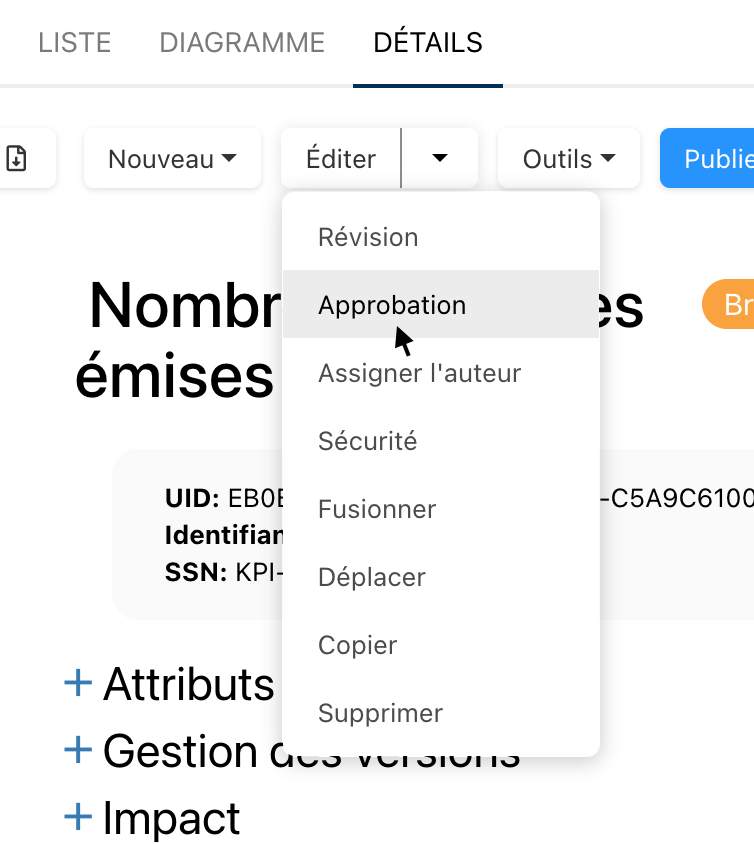Viewport: 754px width, 844px height.
Task: Select Fusionner menu option
Action: point(377,509)
